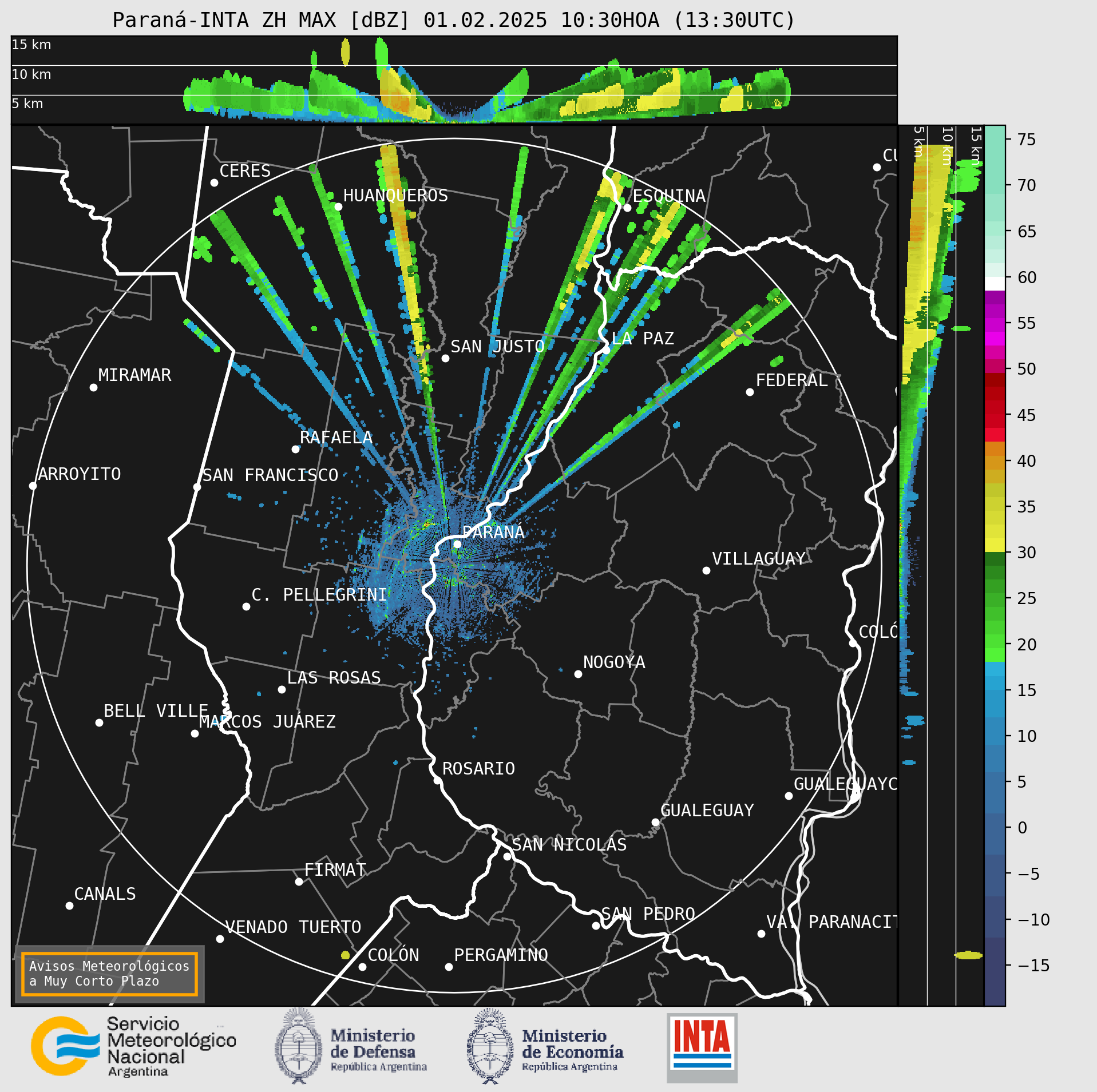Click the LAS ROSAS label

pyautogui.click(x=334, y=677)
